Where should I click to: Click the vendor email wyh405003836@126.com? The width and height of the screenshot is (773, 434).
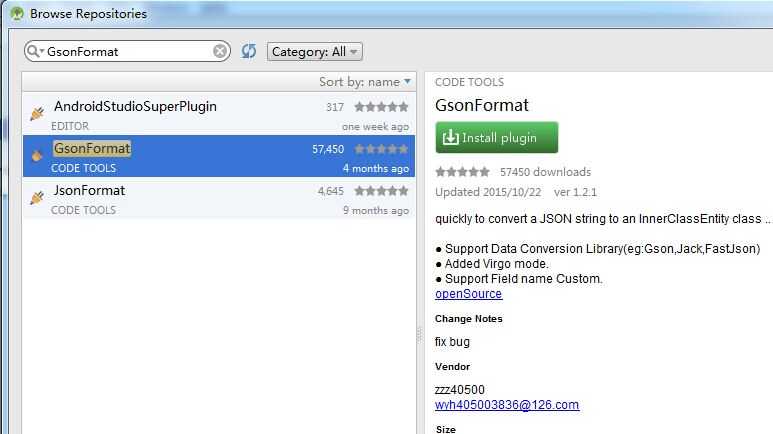507,405
